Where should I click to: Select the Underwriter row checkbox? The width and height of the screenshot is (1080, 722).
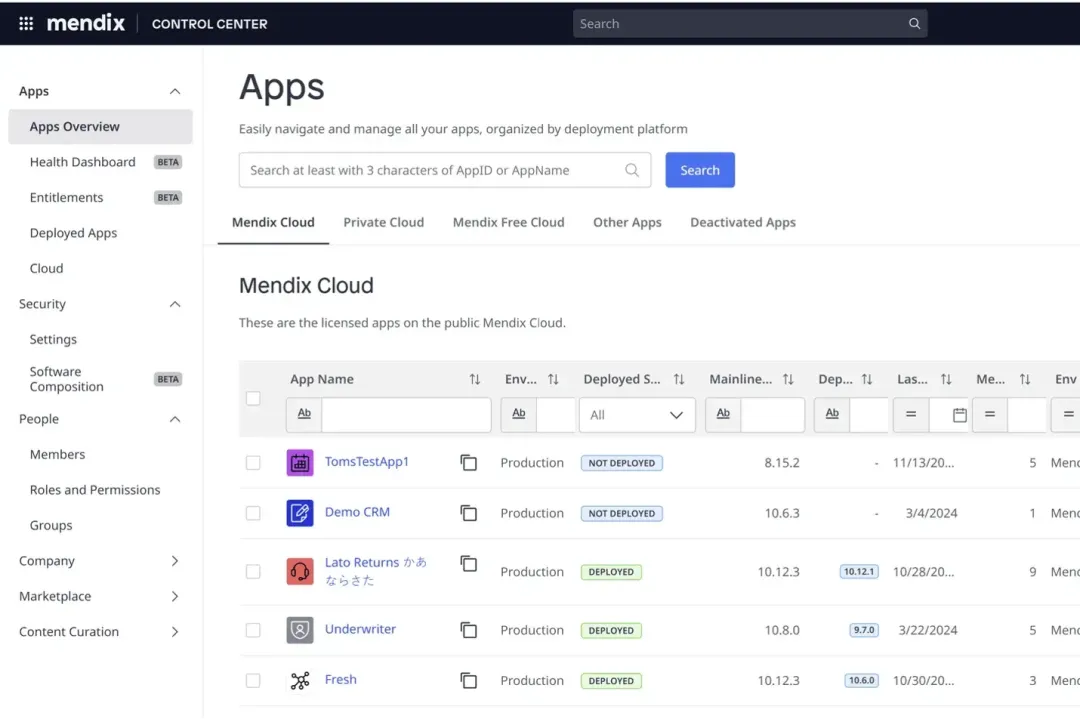coord(253,630)
